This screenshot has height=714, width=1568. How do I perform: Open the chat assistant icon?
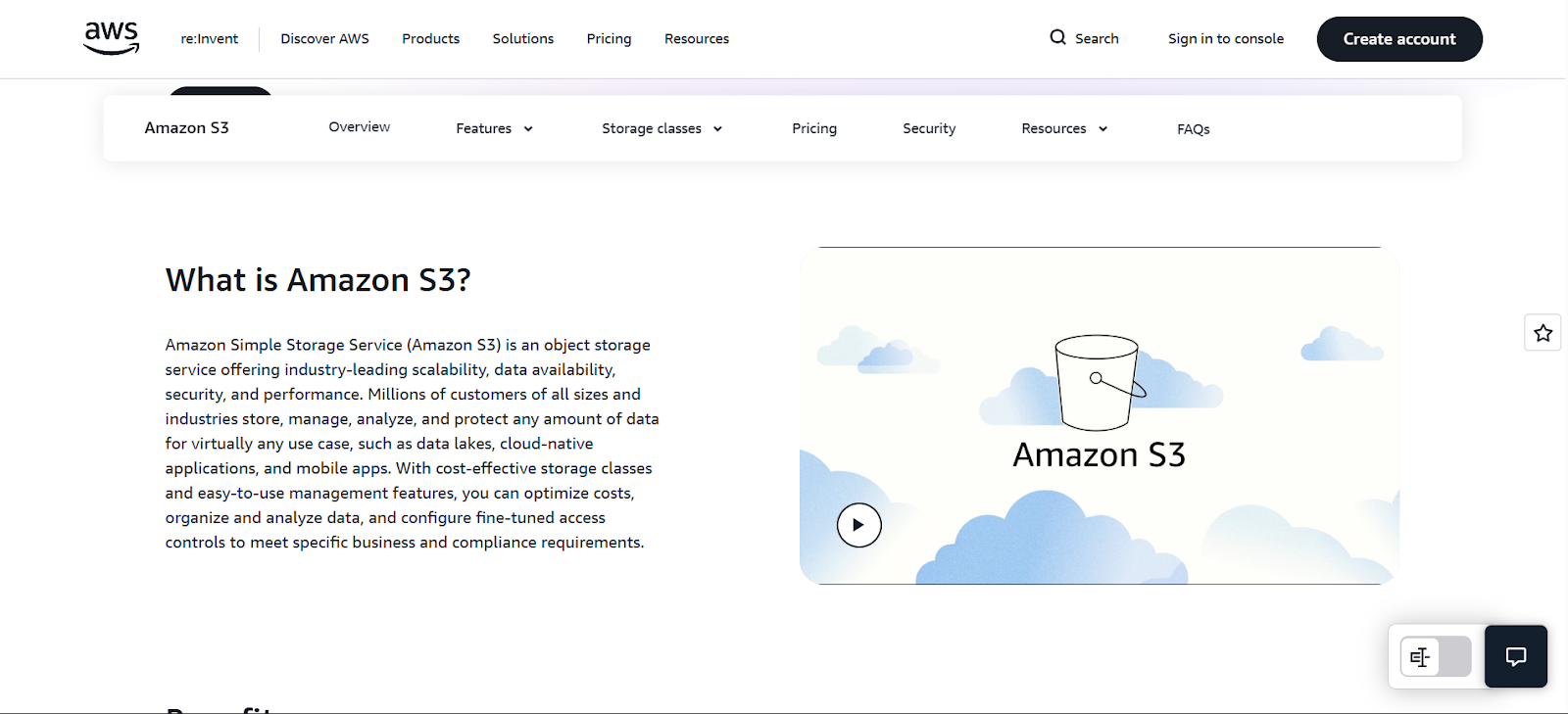tap(1516, 656)
